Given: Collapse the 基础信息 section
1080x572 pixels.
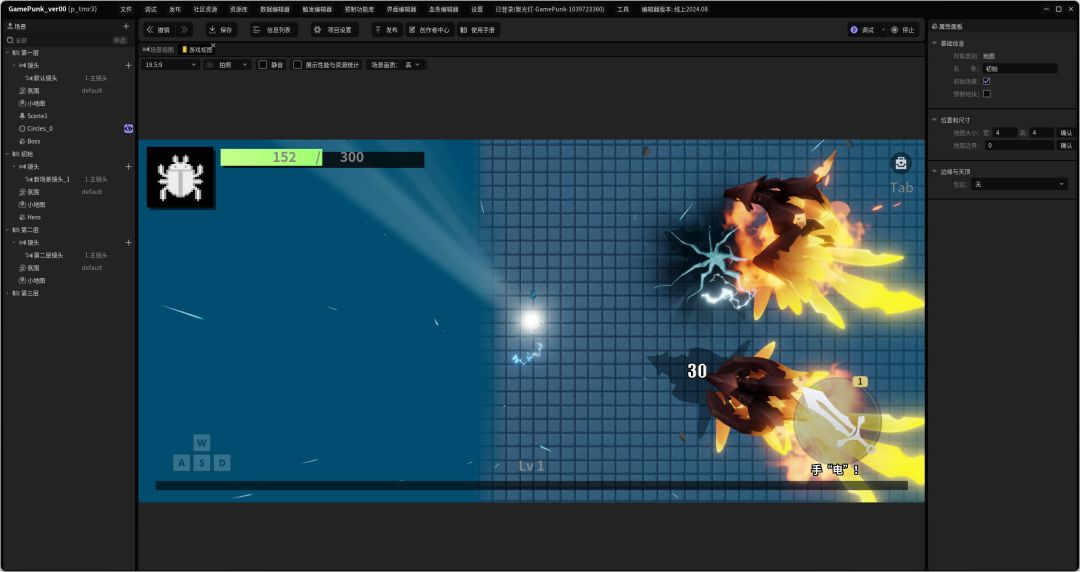Looking at the screenshot, I should click(x=935, y=43).
